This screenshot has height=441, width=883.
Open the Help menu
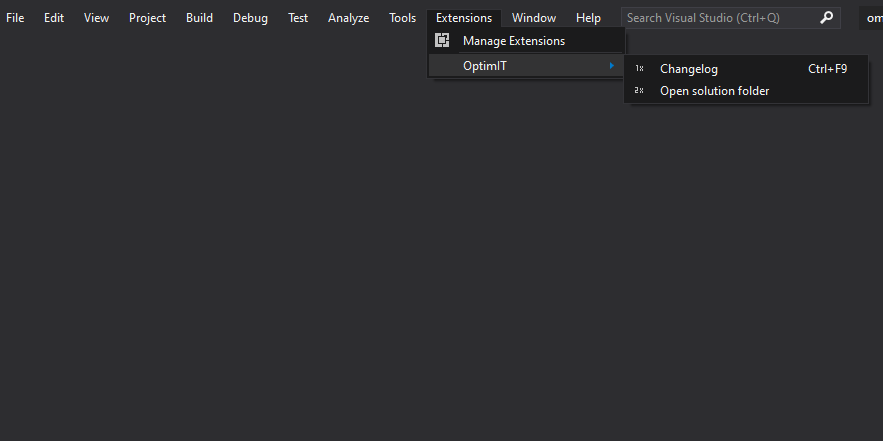(588, 18)
